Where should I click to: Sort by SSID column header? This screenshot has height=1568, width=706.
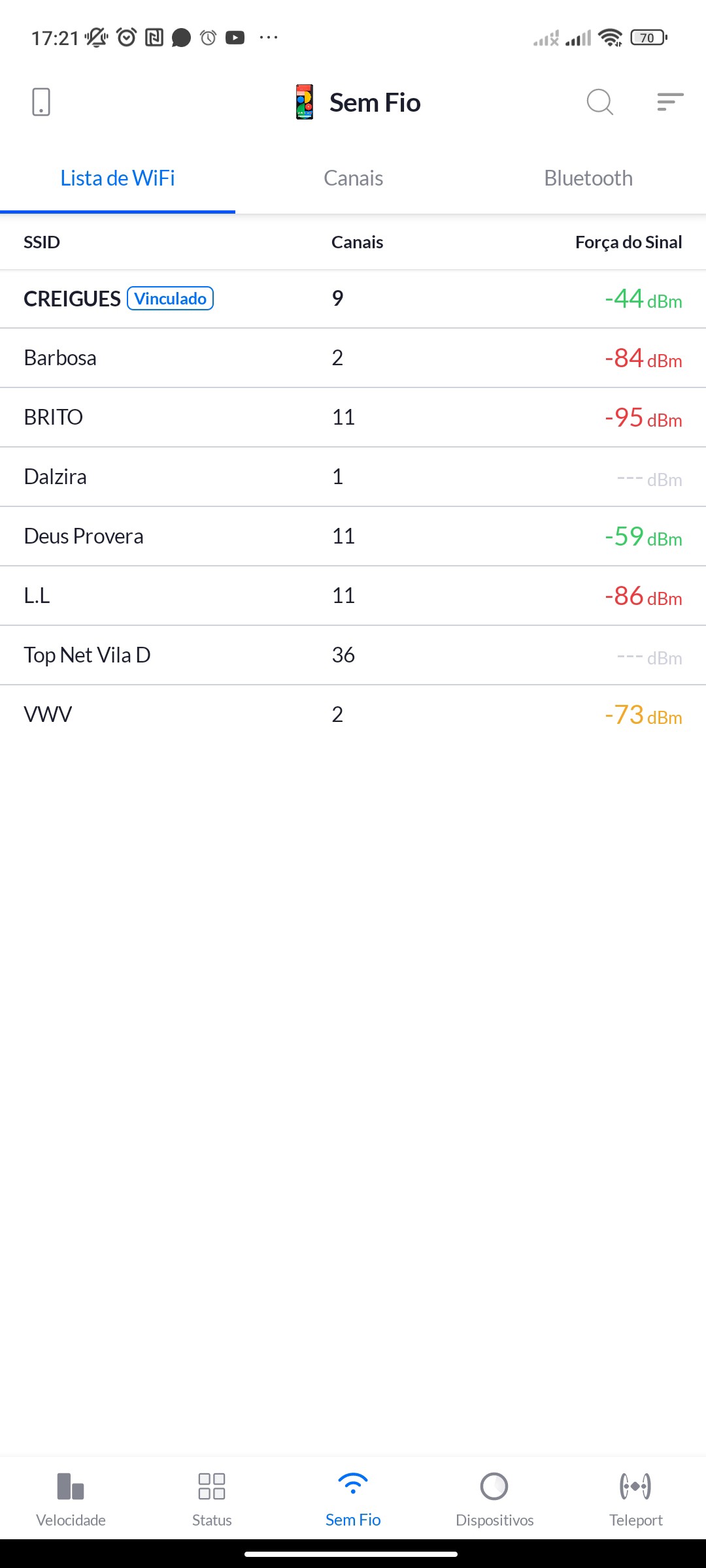click(x=42, y=242)
